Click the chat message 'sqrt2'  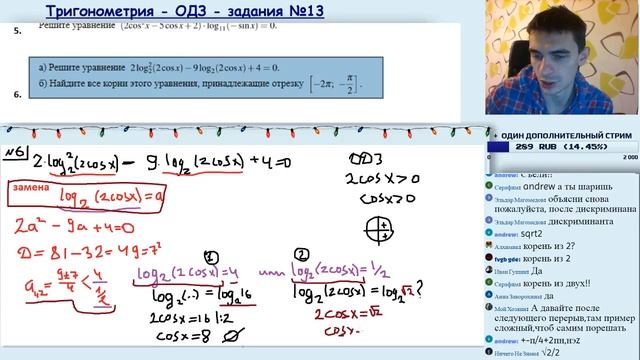coord(531,234)
